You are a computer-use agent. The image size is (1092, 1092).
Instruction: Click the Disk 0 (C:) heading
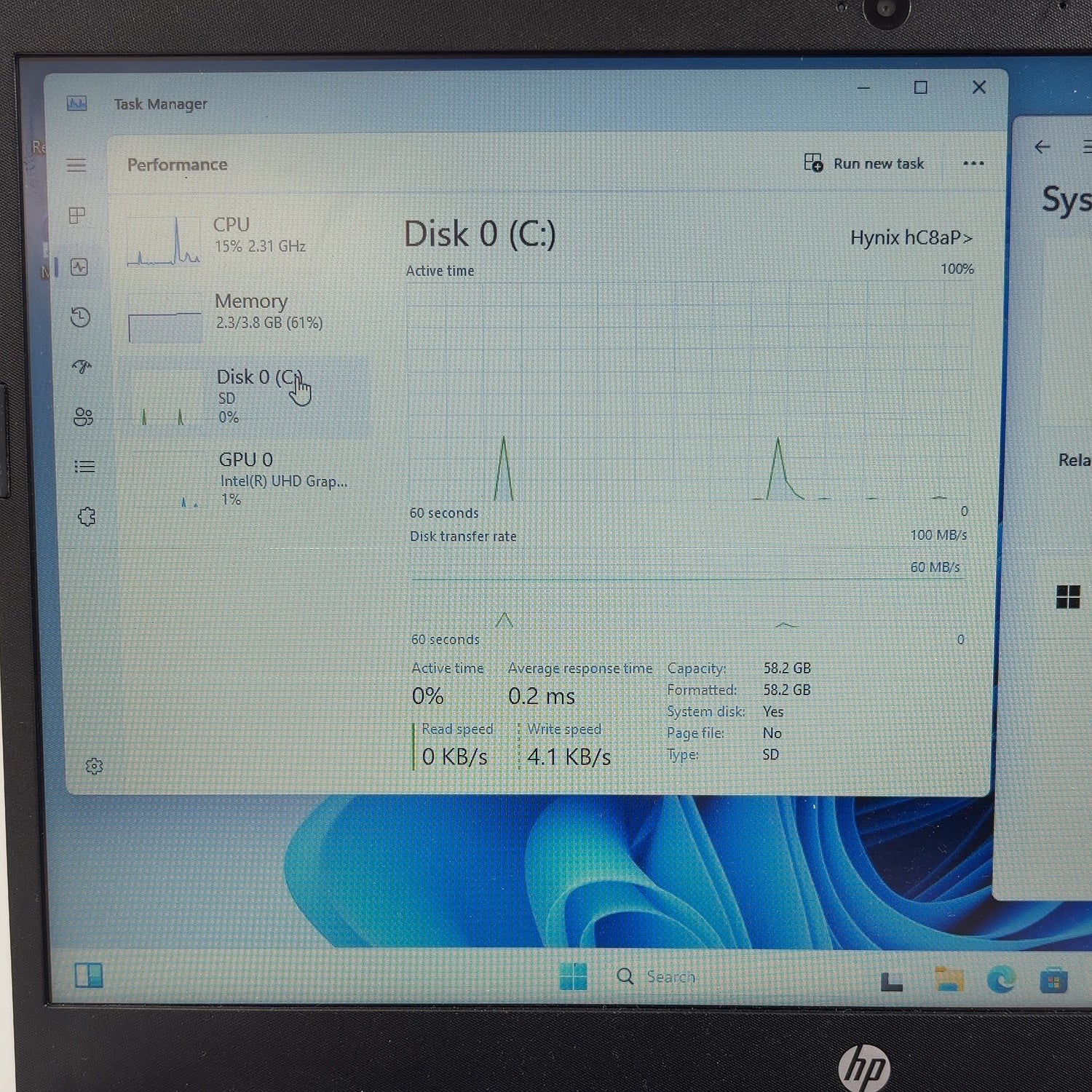[480, 234]
